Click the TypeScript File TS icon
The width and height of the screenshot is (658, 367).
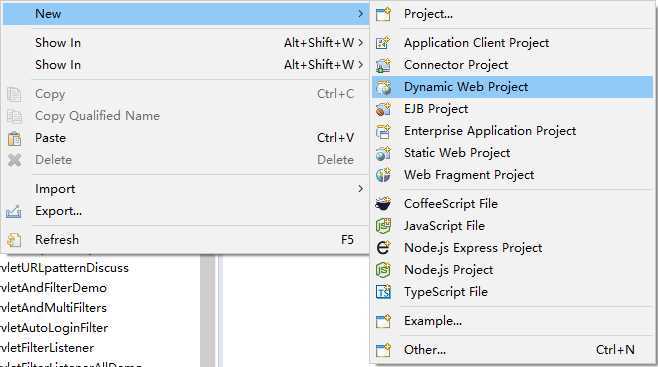point(383,292)
